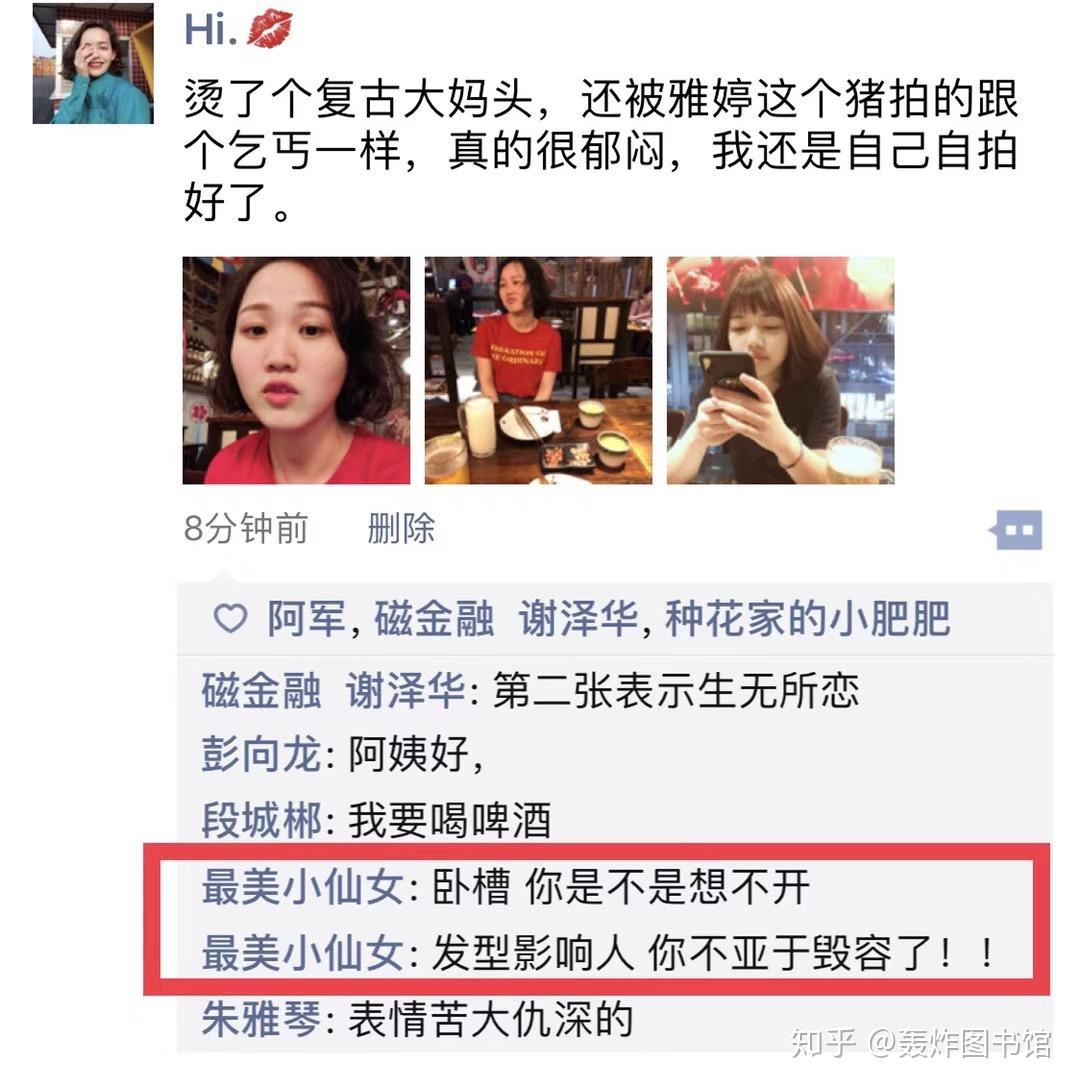Open the second restaurant table photo
This screenshot has height=1088, width=1080.
pos(539,371)
